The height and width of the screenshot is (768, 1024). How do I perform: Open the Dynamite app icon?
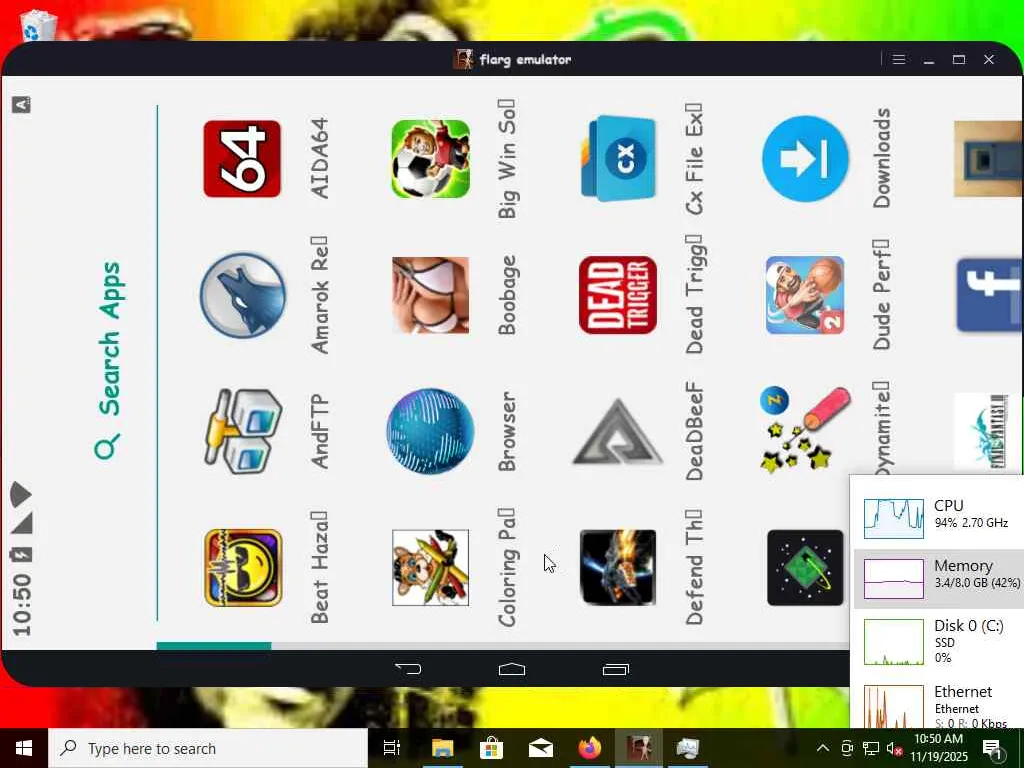click(x=805, y=429)
